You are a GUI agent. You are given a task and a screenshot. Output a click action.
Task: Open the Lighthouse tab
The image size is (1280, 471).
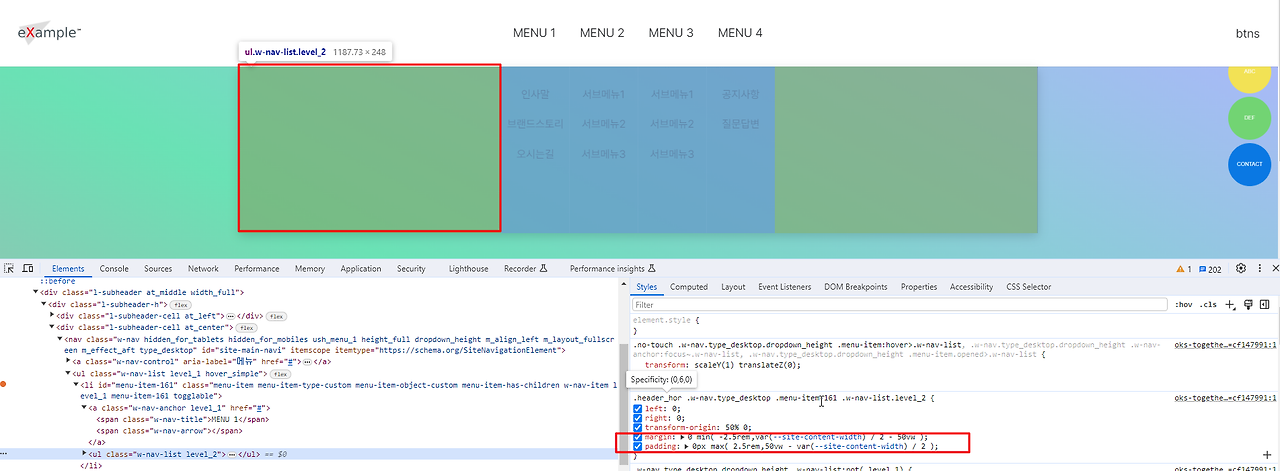pyautogui.click(x=469, y=269)
